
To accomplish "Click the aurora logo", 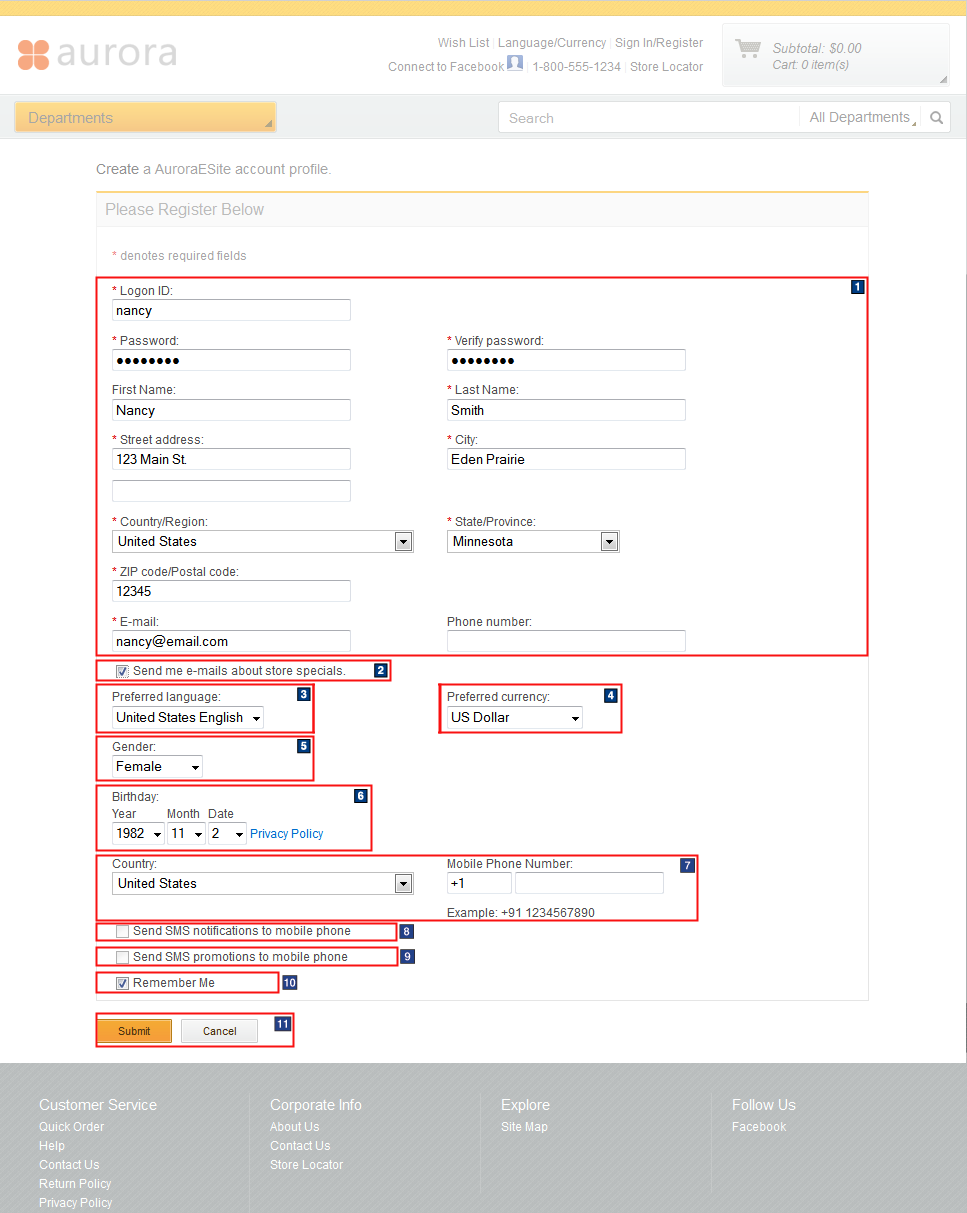I will pos(97,56).
